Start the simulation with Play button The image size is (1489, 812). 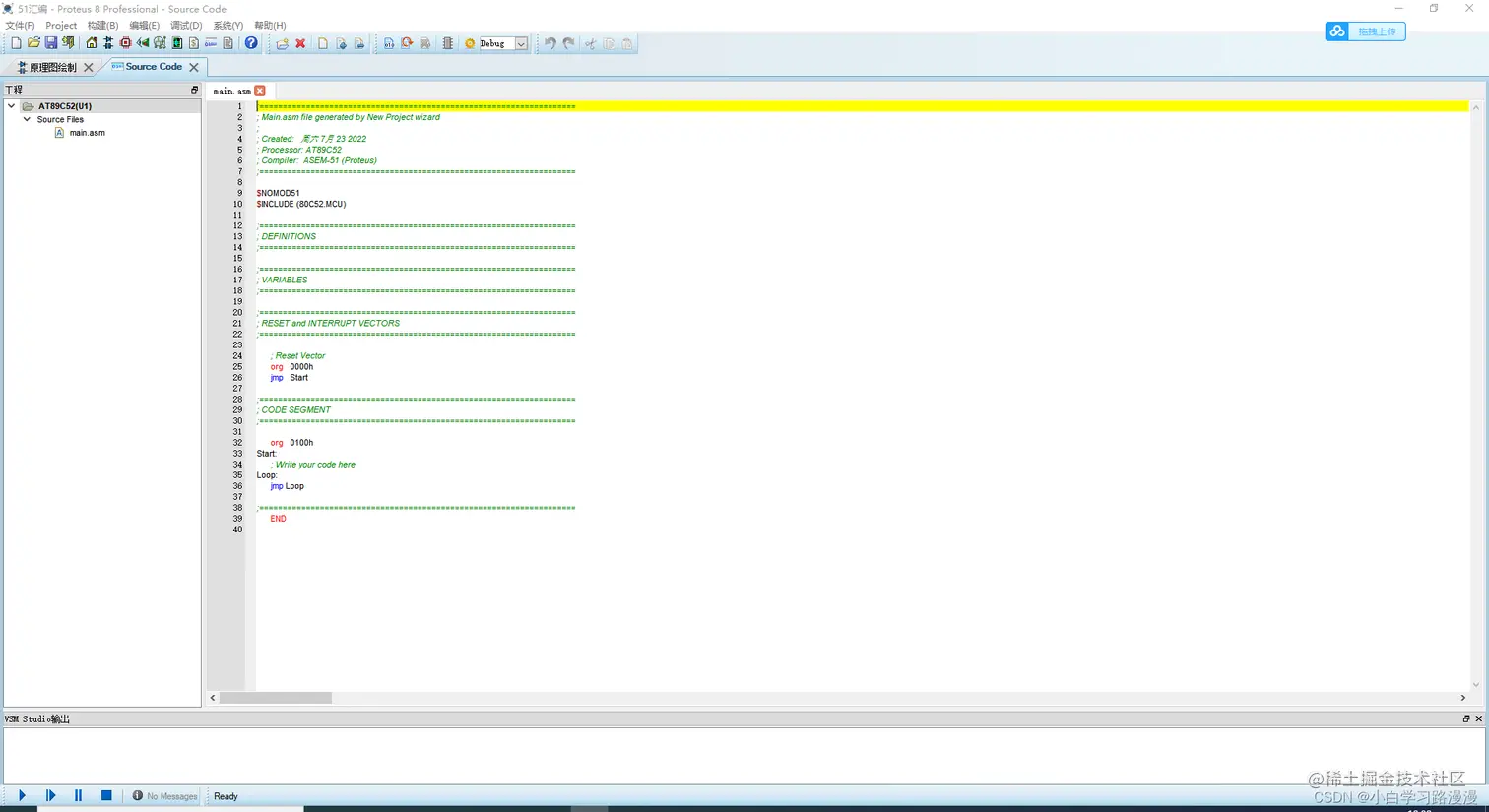[x=22, y=795]
